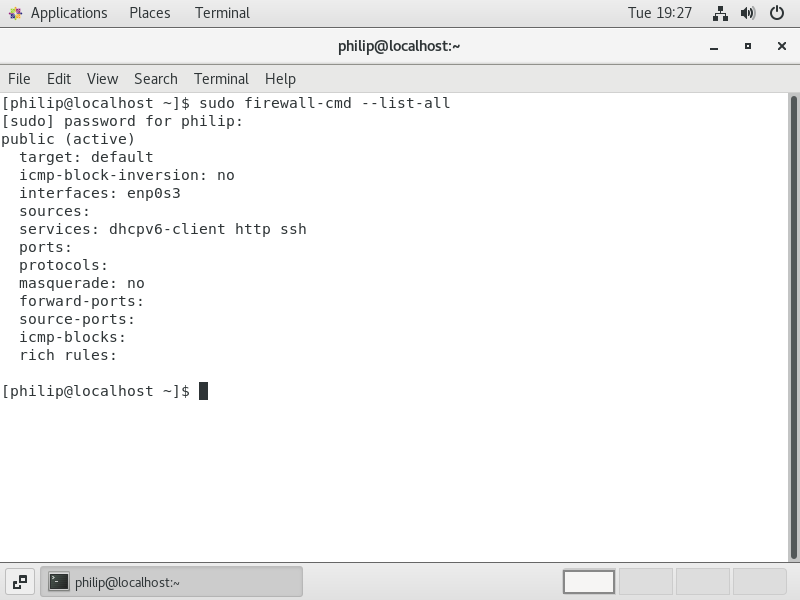Switch to the second workspace

(x=645, y=582)
